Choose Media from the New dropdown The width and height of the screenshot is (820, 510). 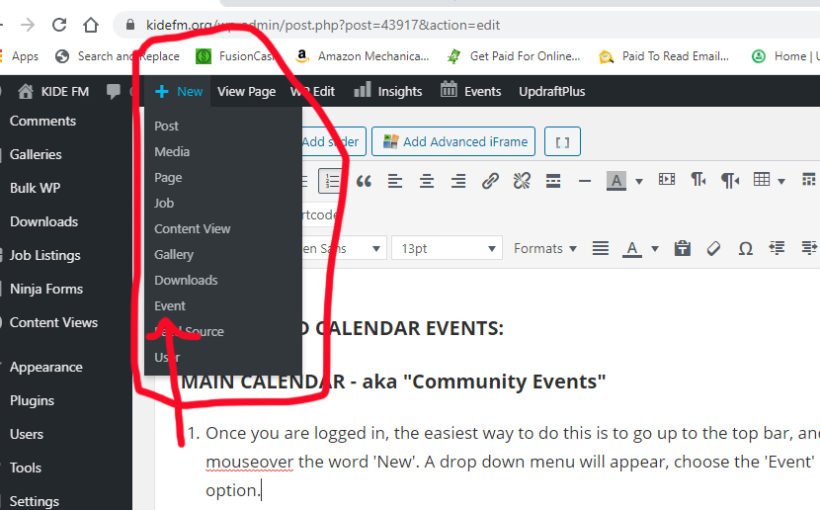click(x=172, y=152)
